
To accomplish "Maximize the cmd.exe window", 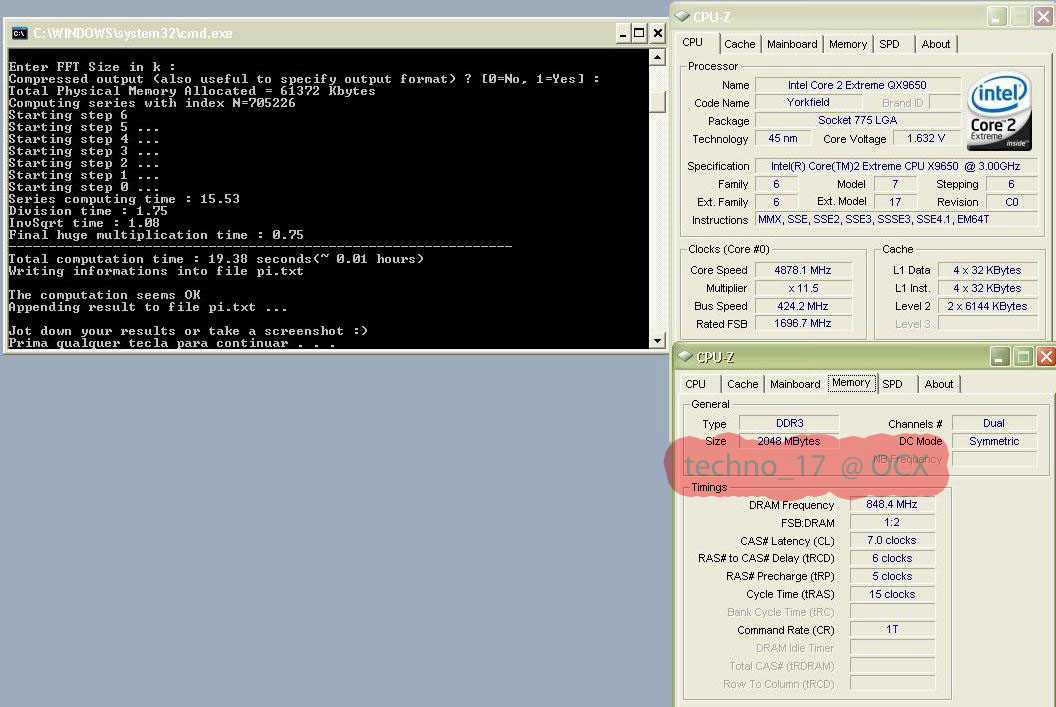I will click(639, 33).
